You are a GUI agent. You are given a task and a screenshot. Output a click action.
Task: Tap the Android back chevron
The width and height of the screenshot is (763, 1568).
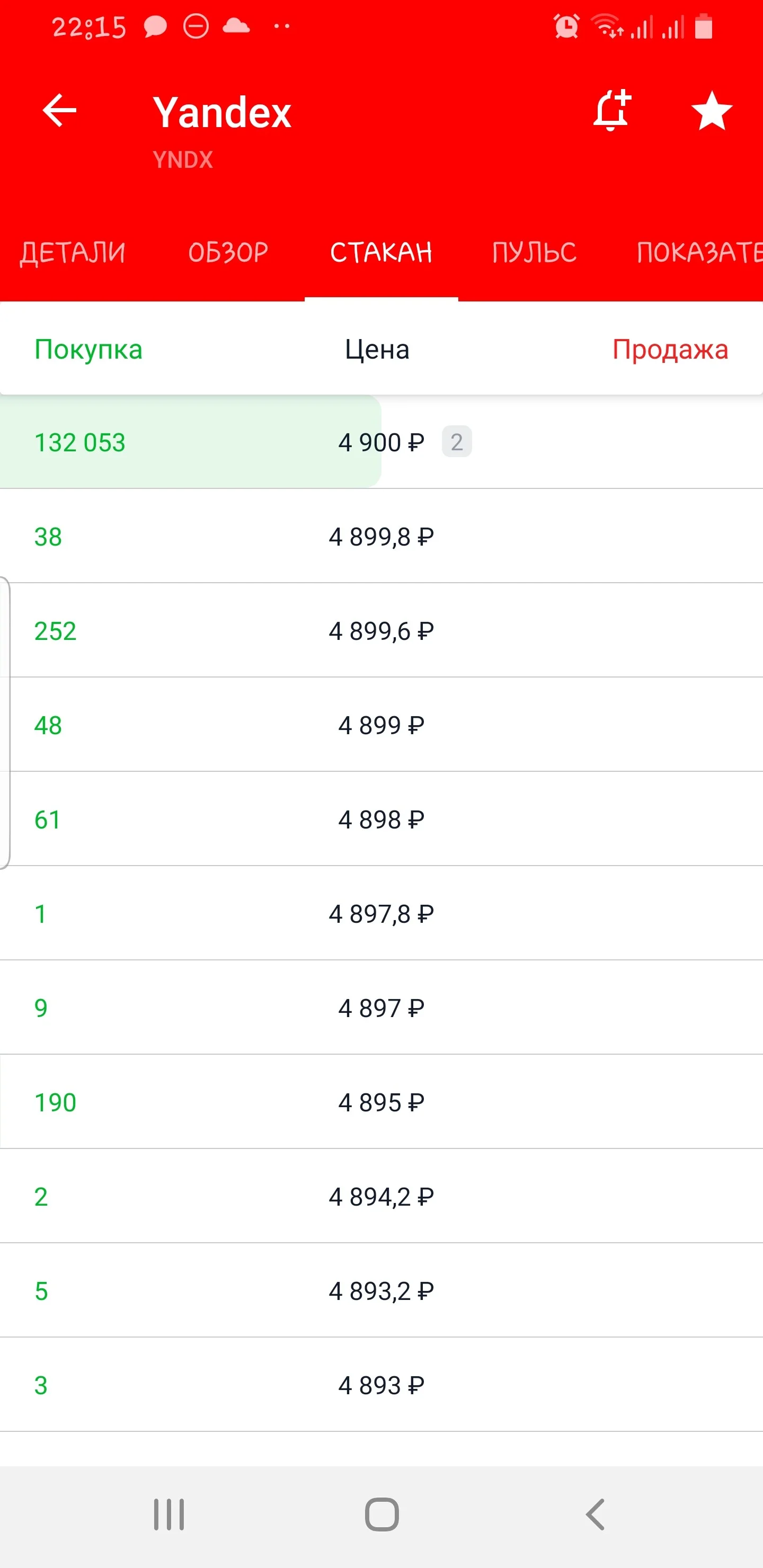click(595, 1514)
